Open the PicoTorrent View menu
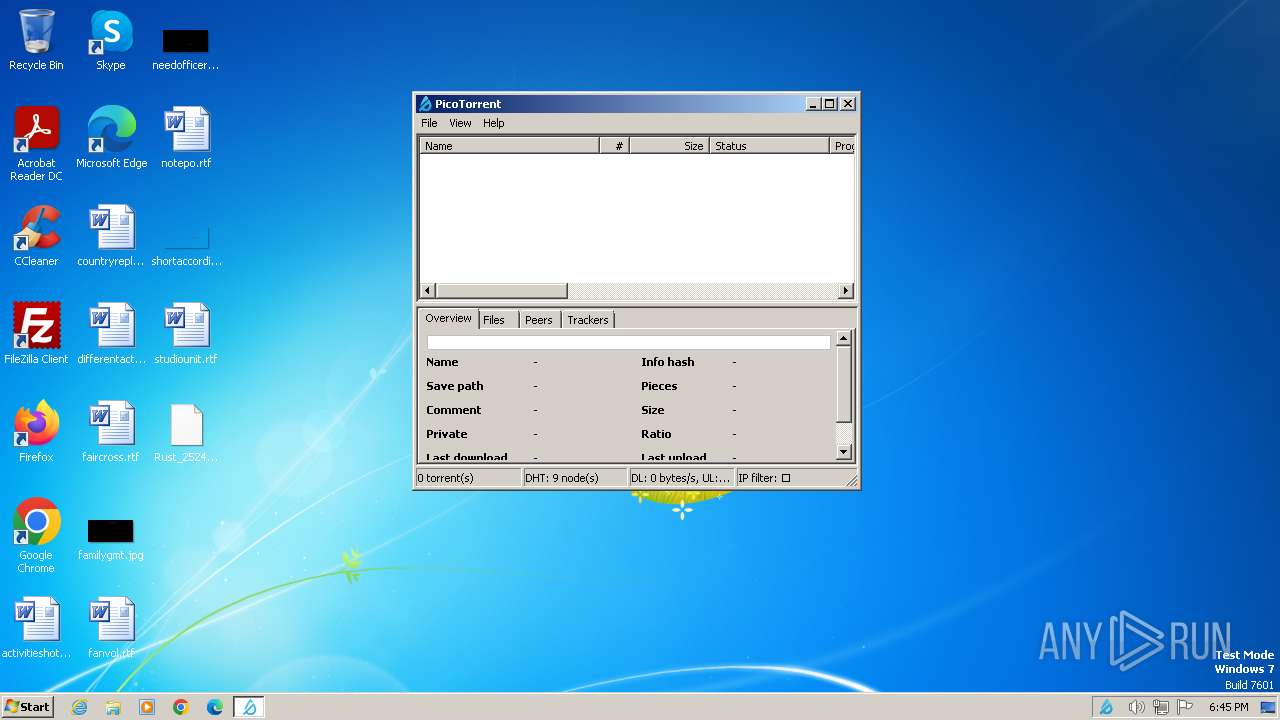The height and width of the screenshot is (720, 1280). click(x=460, y=123)
